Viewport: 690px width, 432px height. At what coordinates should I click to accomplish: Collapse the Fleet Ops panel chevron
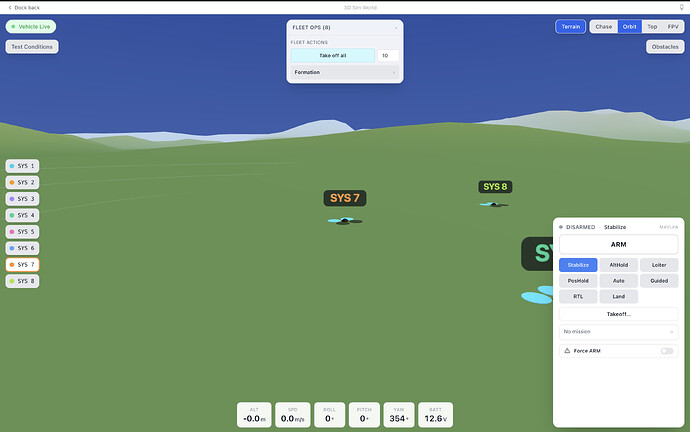pyautogui.click(x=396, y=28)
